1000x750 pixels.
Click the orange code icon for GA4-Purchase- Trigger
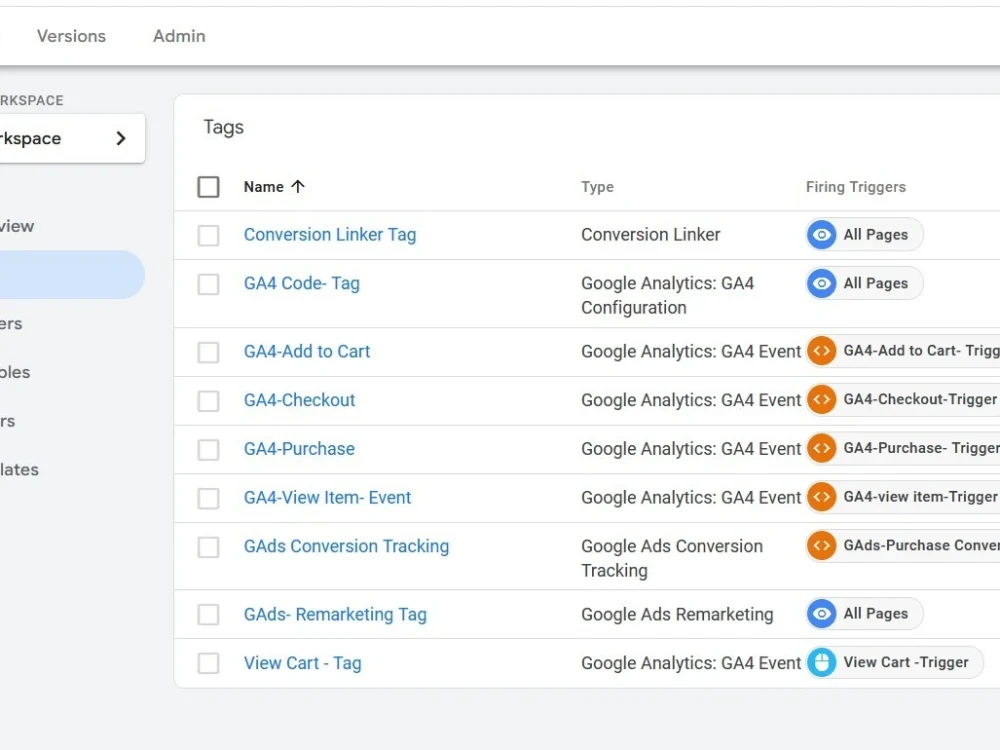click(x=821, y=448)
